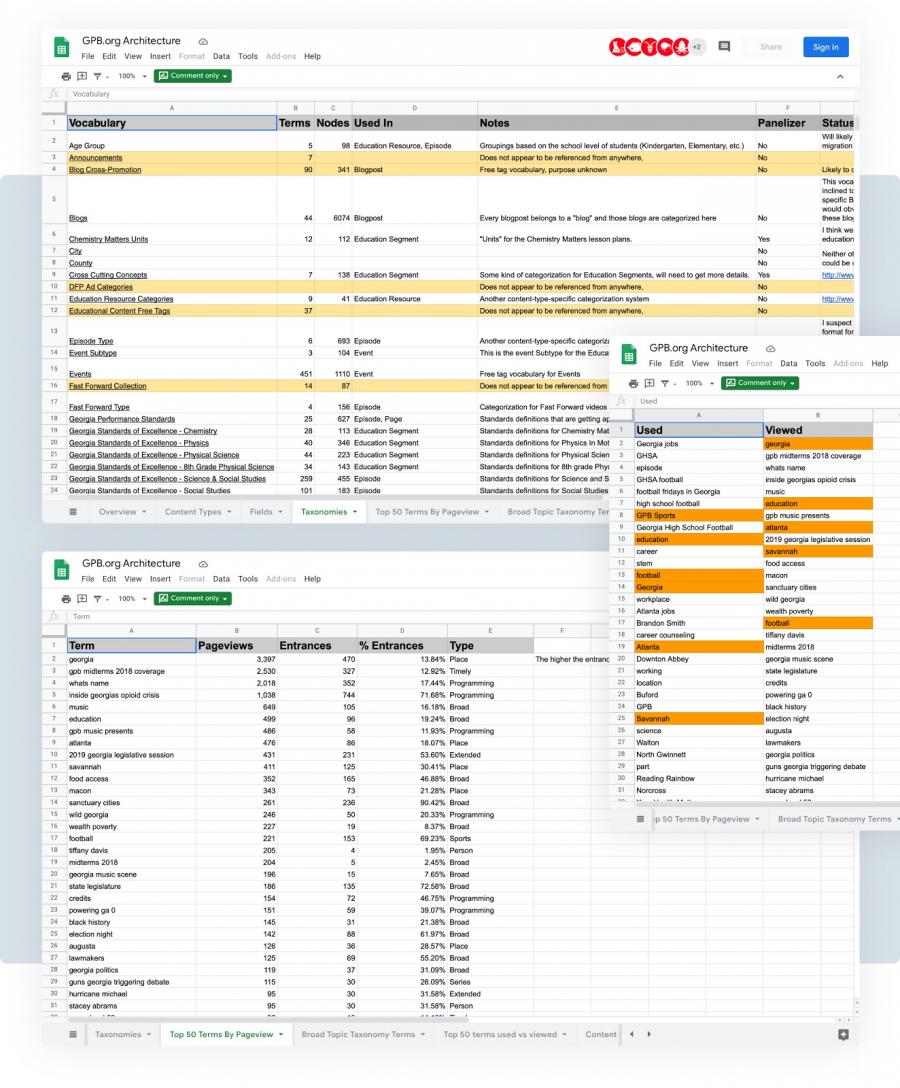Click the blue Sign in button
Image resolution: width=900 pixels, height=1088 pixels.
(825, 47)
